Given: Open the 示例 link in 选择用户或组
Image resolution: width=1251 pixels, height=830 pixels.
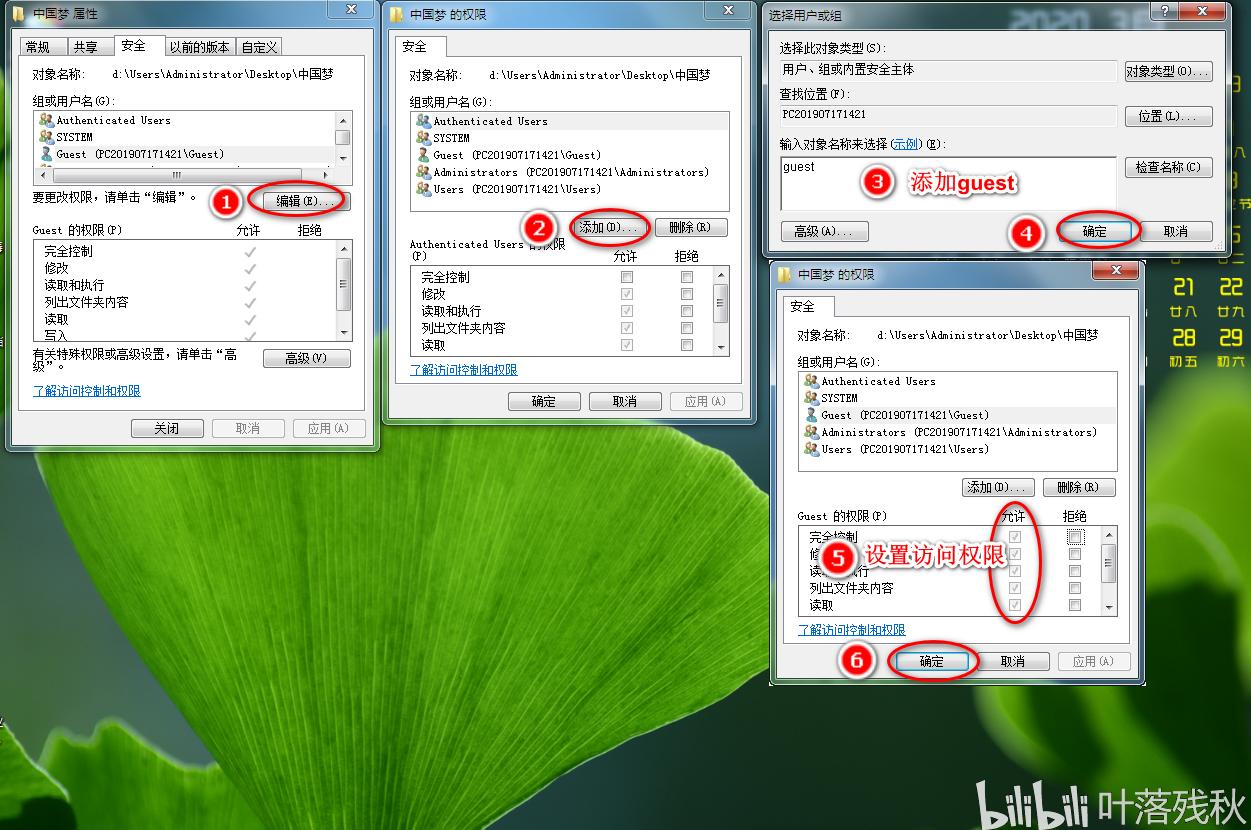Looking at the screenshot, I should [x=906, y=144].
